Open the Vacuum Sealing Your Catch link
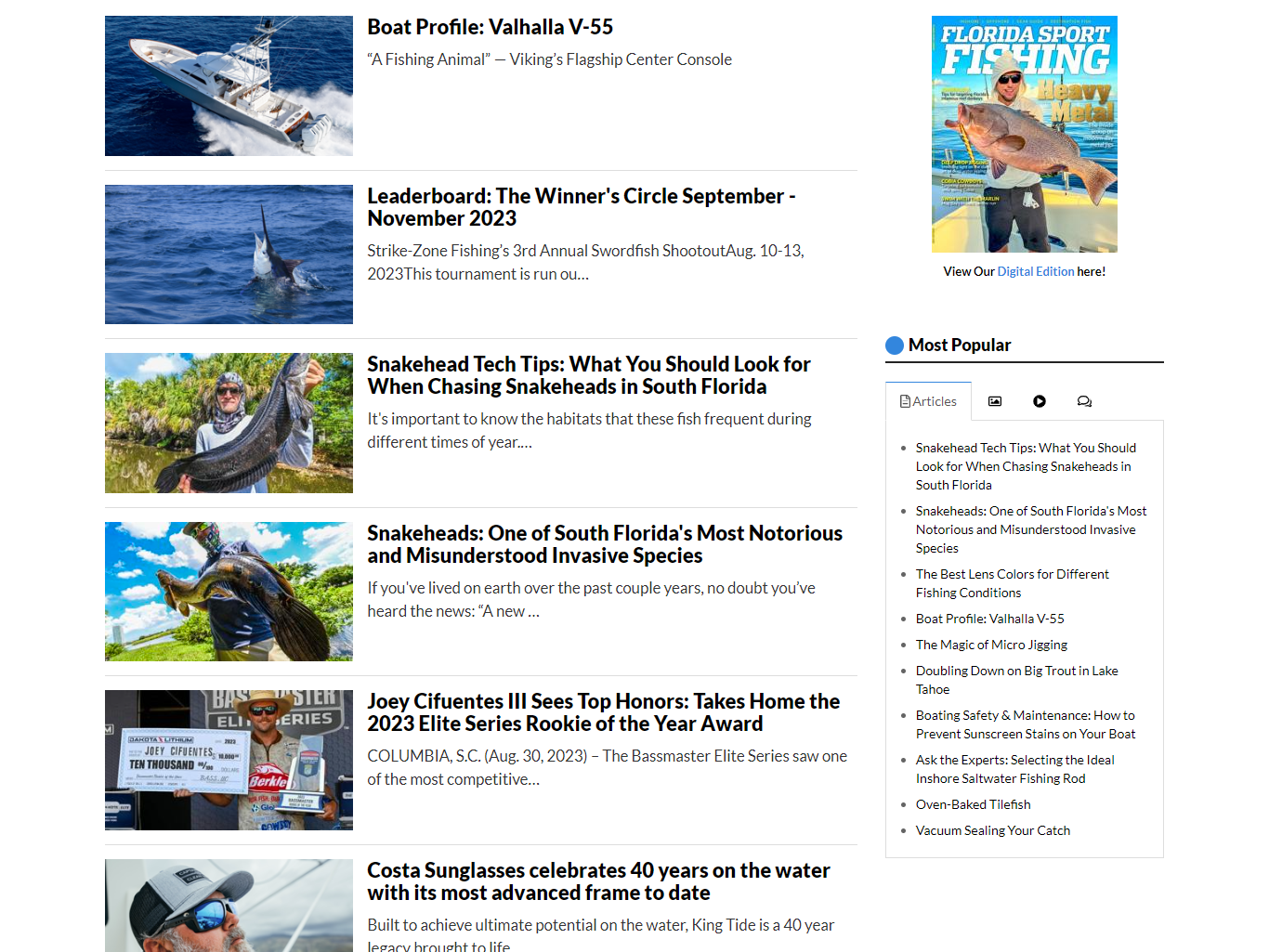 click(992, 830)
